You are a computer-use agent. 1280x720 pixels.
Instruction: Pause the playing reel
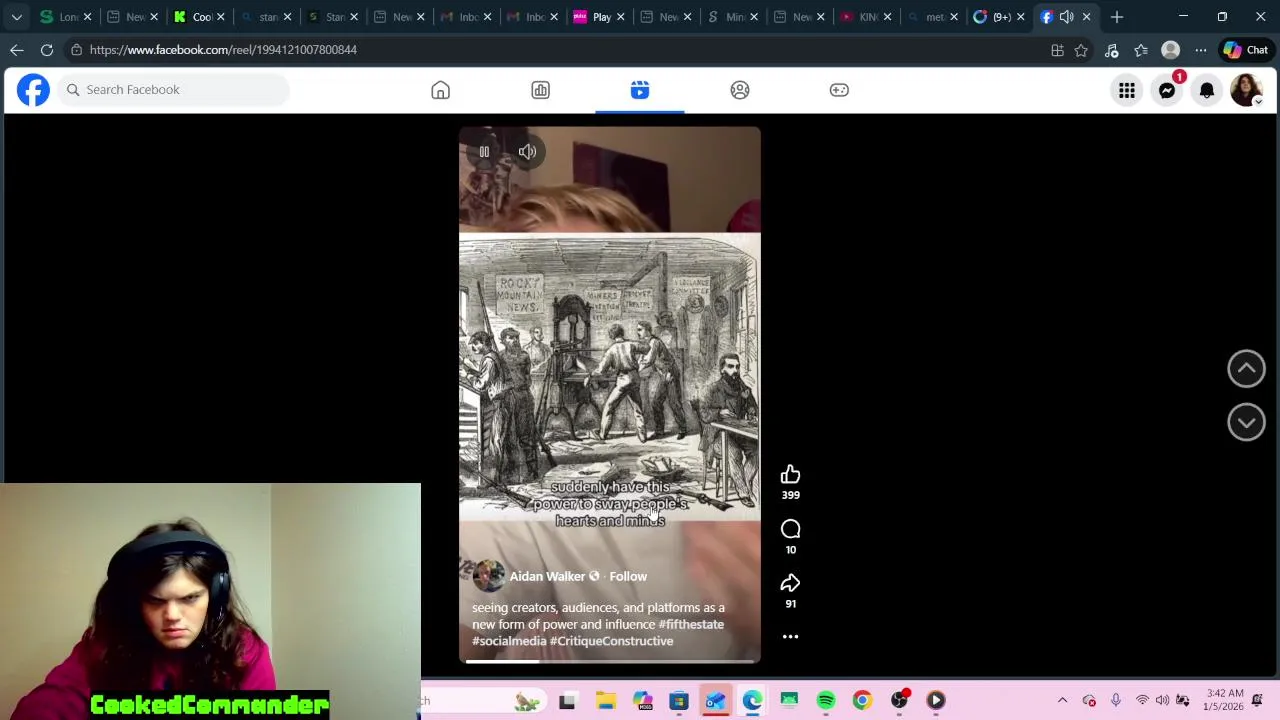point(484,152)
